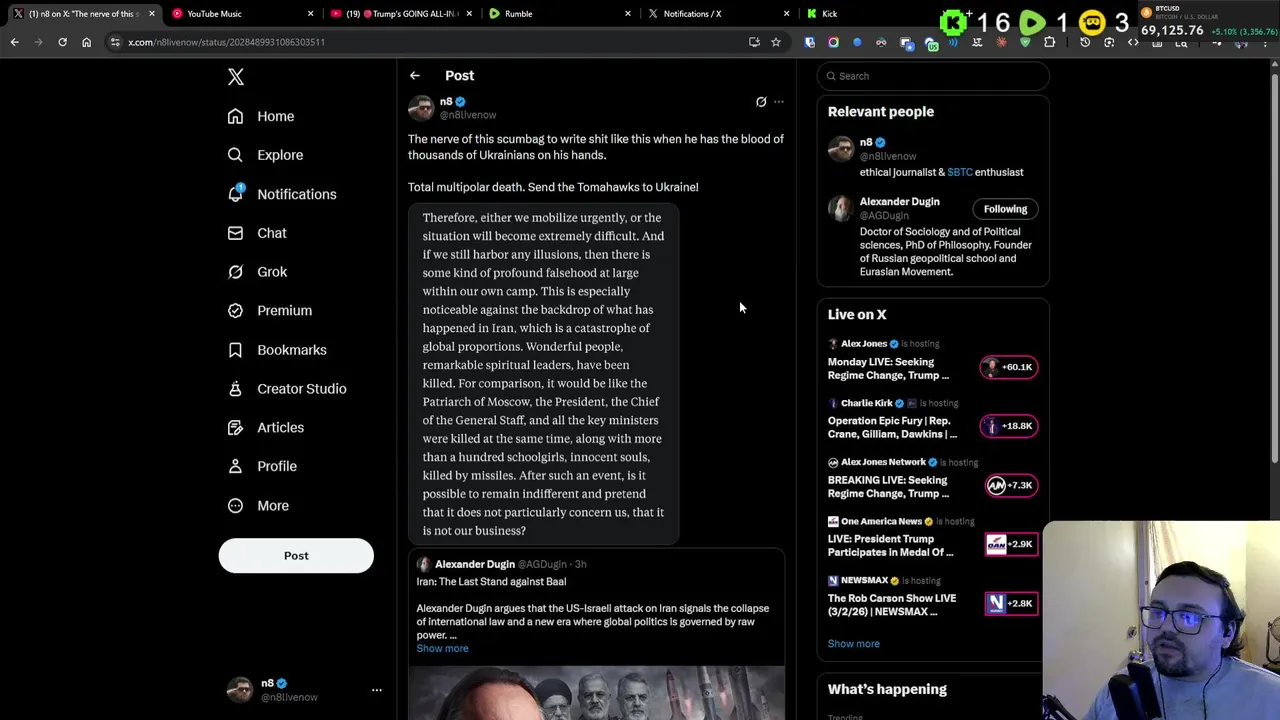Click +60.1K listeners badge

coord(1009,367)
